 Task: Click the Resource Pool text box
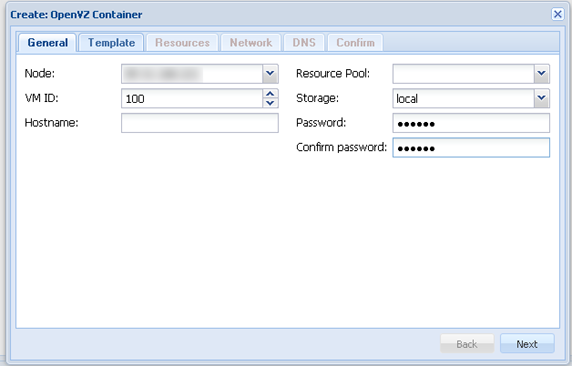pyautogui.click(x=463, y=74)
